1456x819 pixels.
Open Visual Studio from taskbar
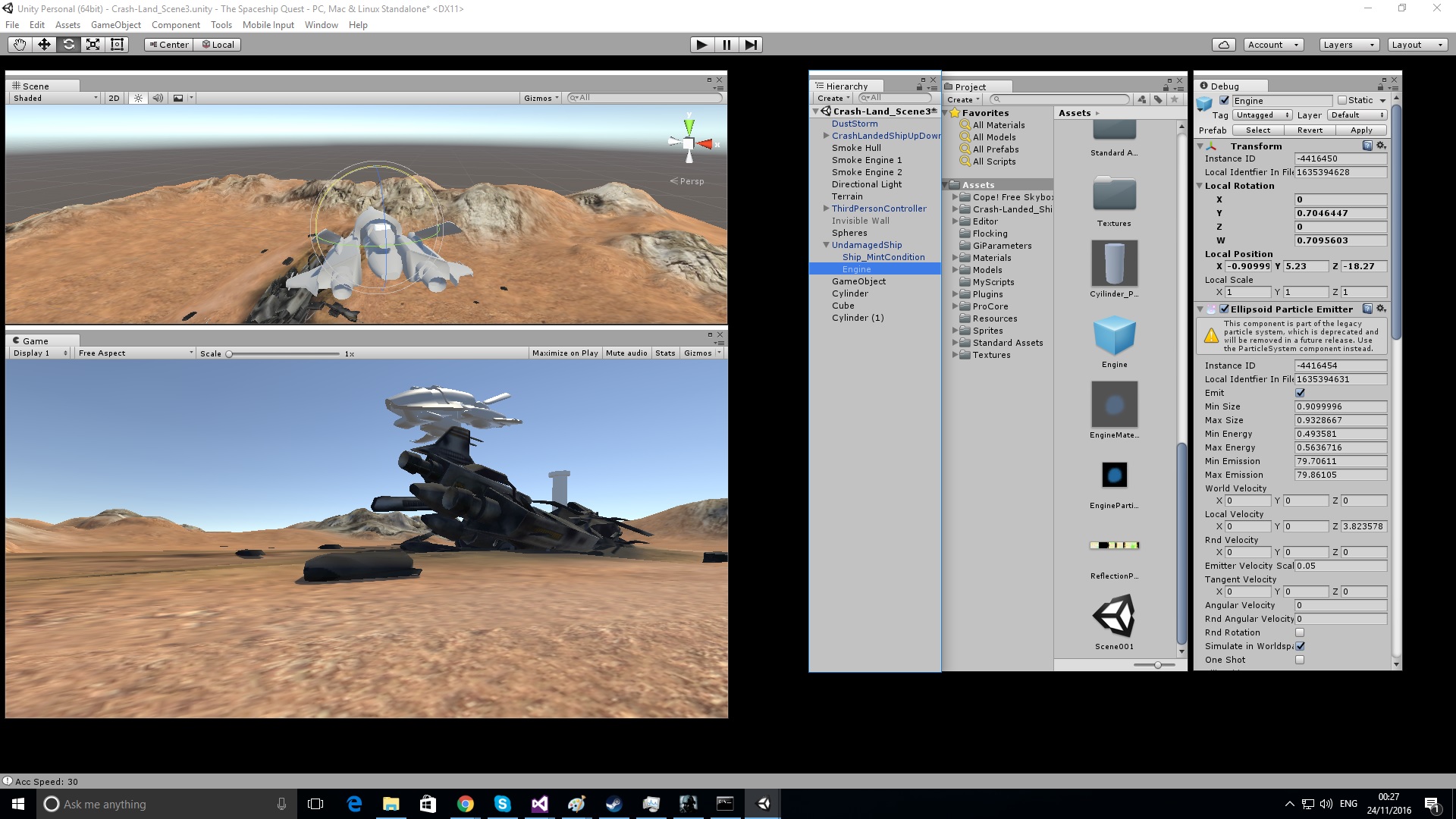pyautogui.click(x=539, y=804)
